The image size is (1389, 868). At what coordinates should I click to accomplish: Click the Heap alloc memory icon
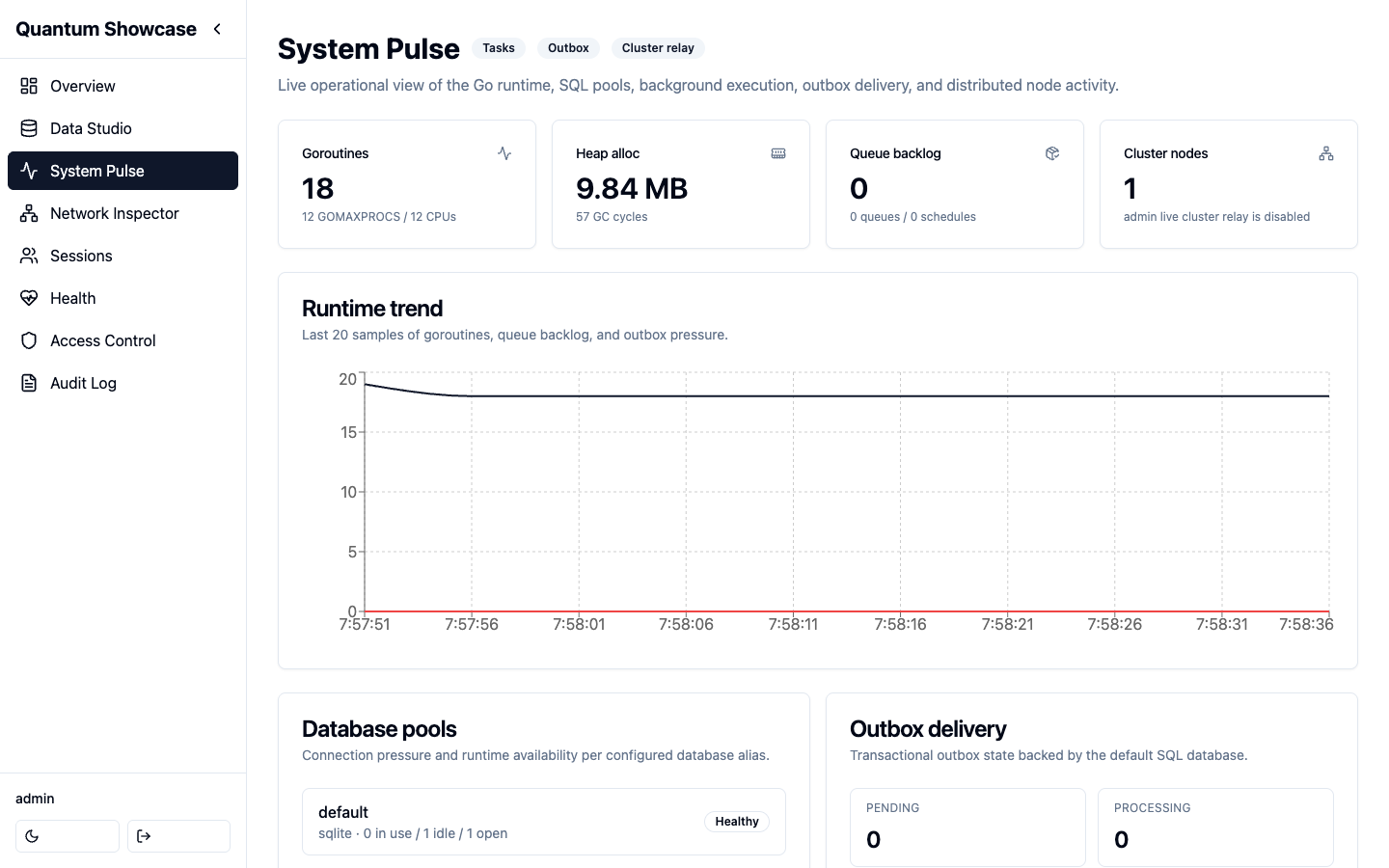point(778,153)
